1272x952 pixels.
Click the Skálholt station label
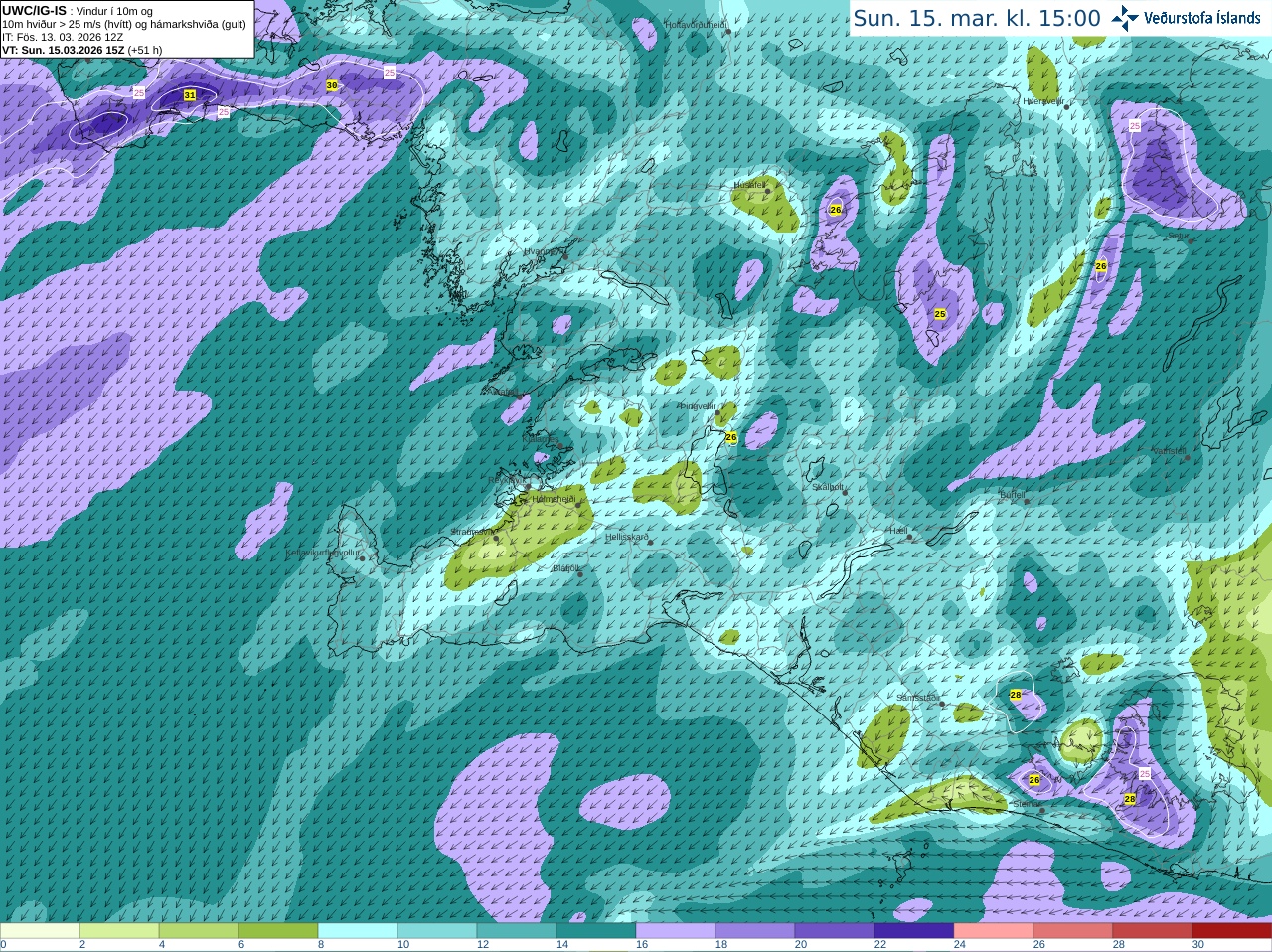(828, 487)
